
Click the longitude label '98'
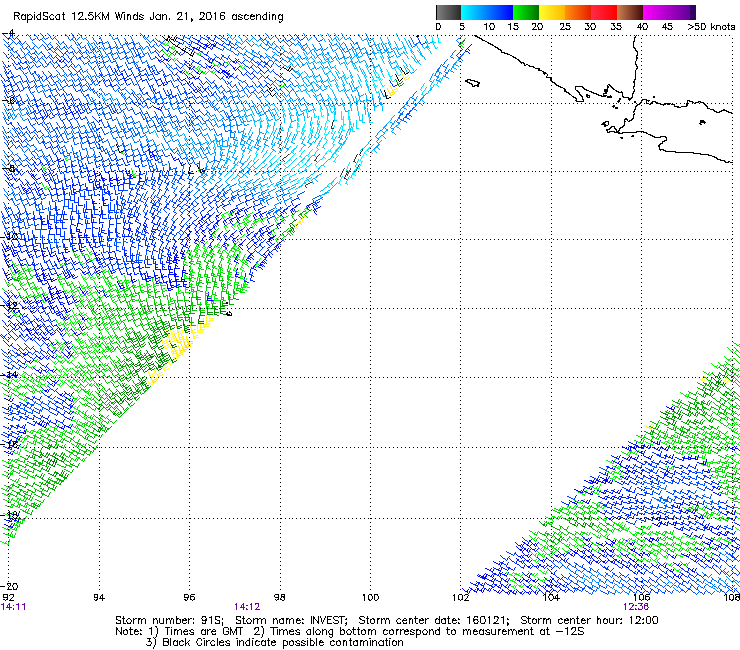[x=280, y=598]
